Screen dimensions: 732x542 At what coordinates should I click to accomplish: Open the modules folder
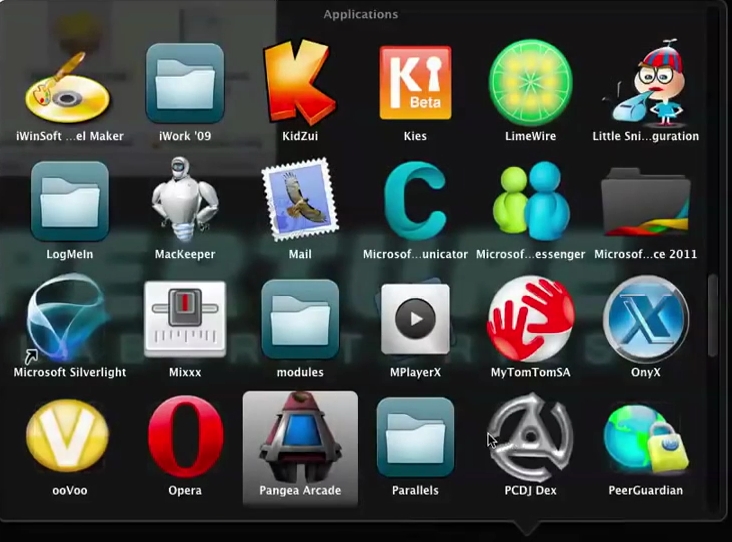[300, 319]
